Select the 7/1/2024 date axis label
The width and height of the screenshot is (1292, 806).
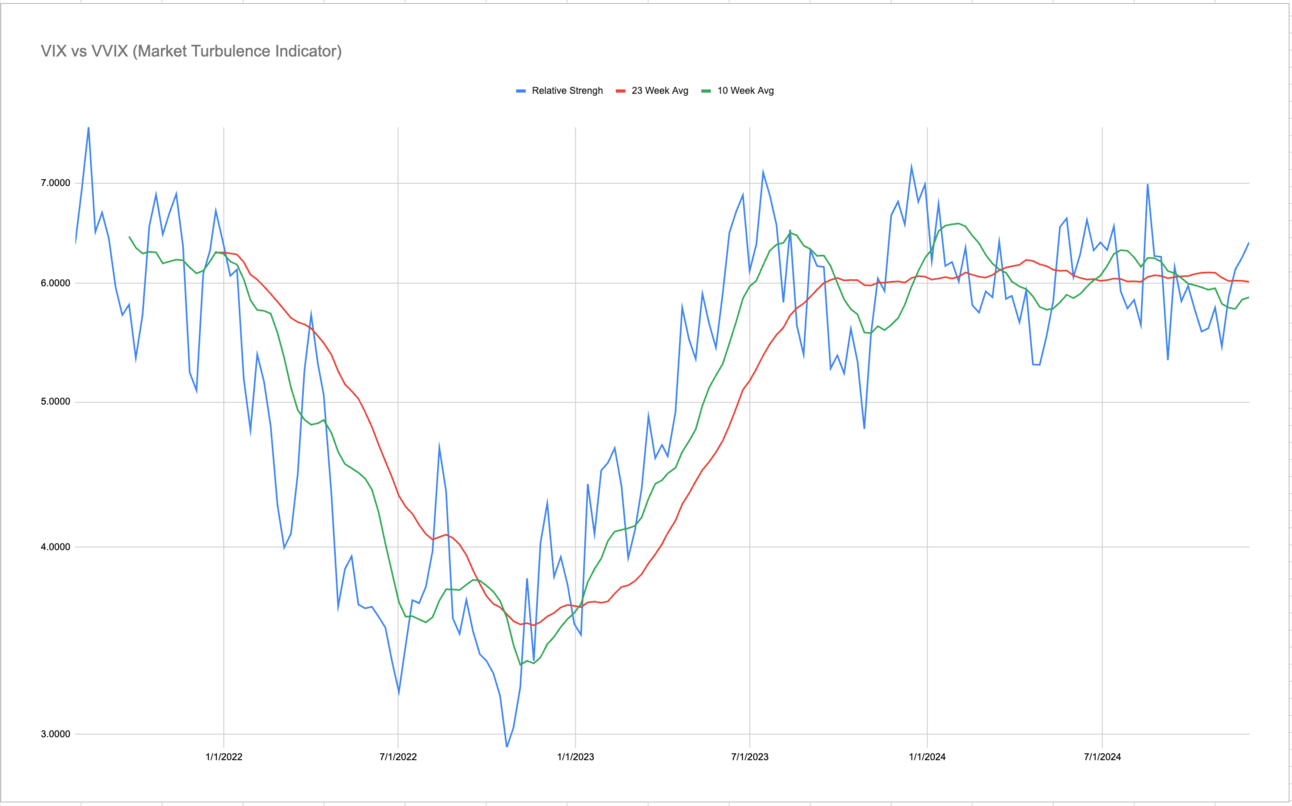tap(1102, 757)
